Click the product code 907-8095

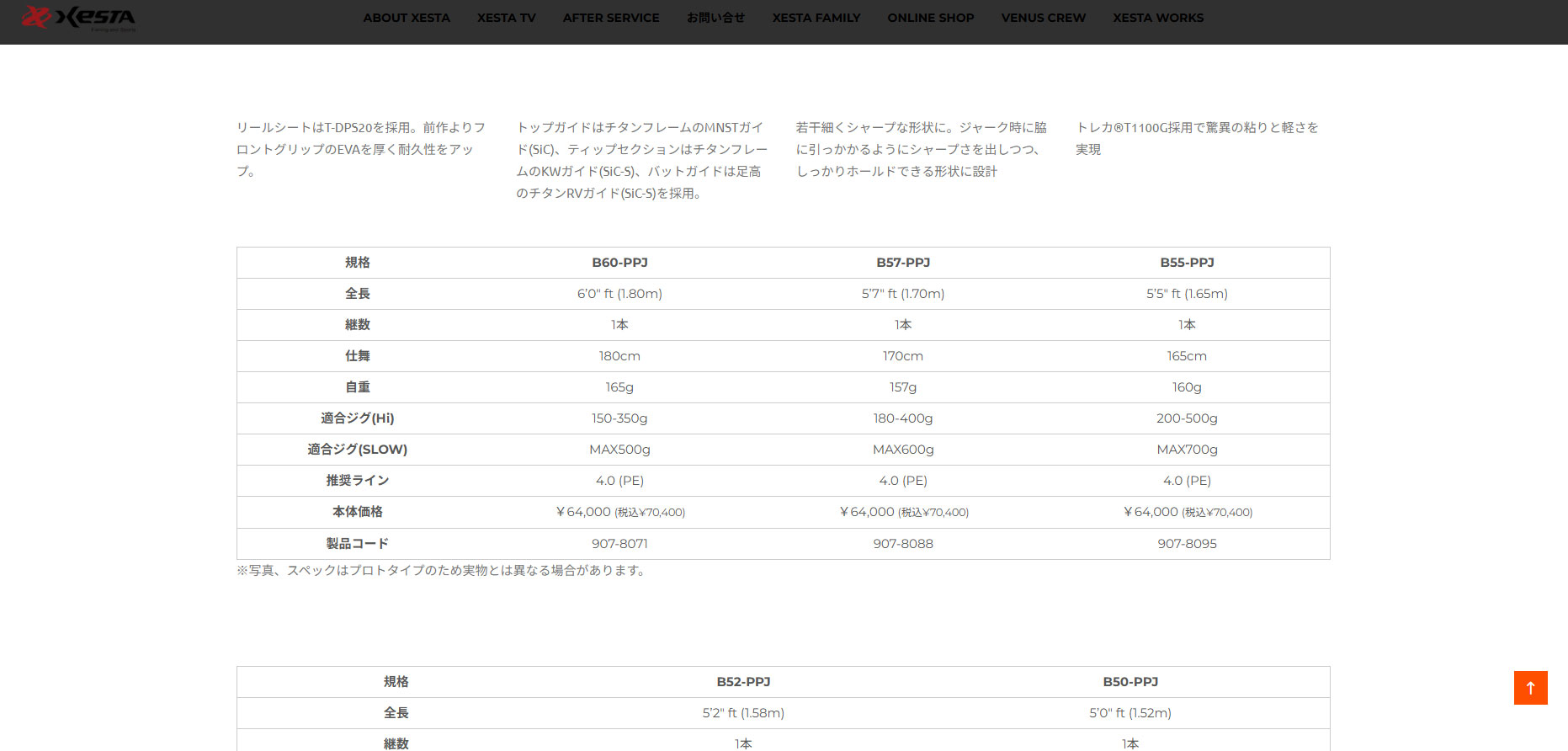[x=1187, y=544]
